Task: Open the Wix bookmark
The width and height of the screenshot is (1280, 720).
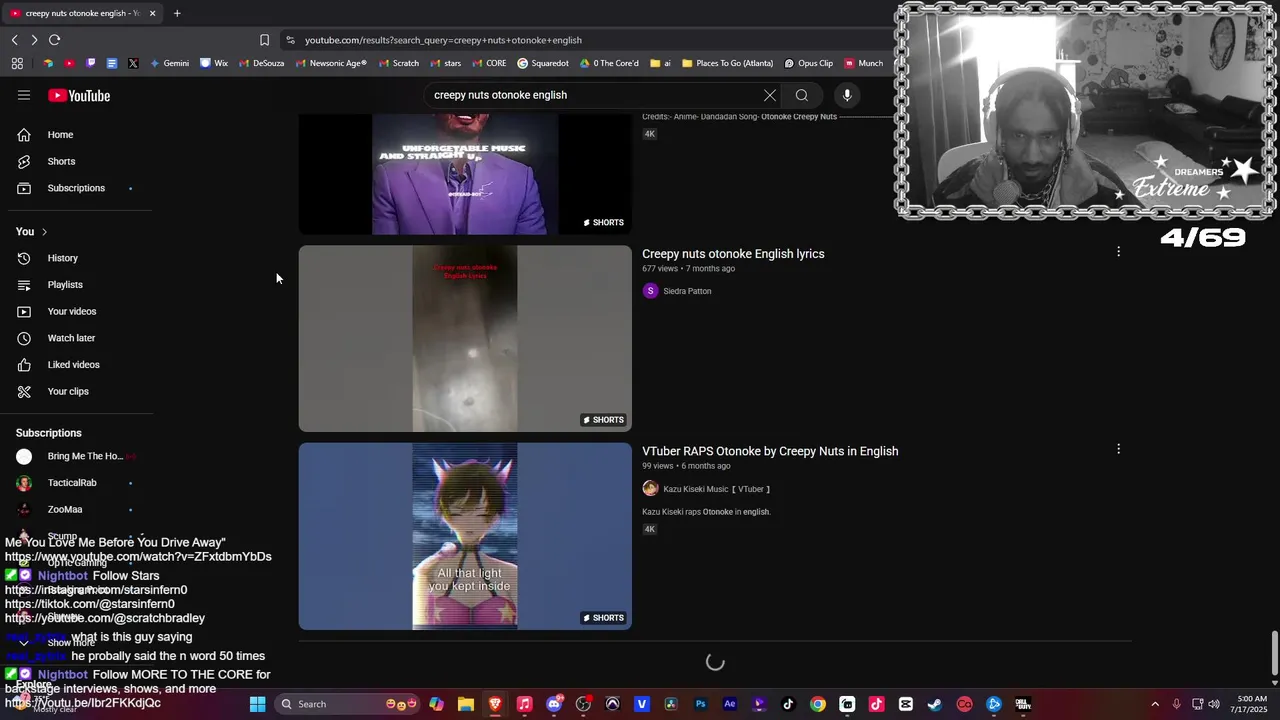Action: click(214, 63)
